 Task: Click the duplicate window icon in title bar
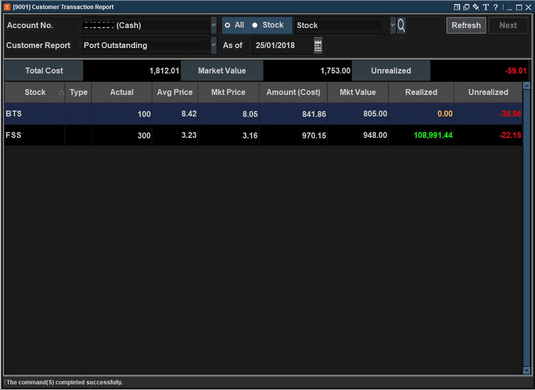pos(466,7)
